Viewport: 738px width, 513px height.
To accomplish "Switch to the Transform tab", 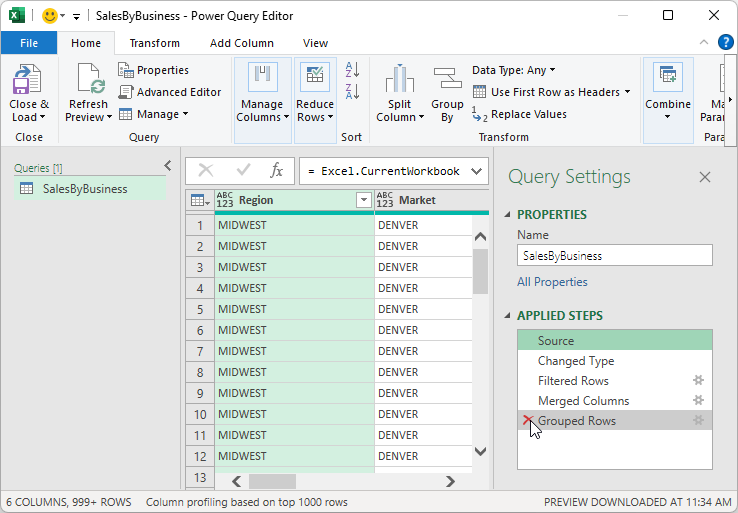I will pyautogui.click(x=154, y=43).
